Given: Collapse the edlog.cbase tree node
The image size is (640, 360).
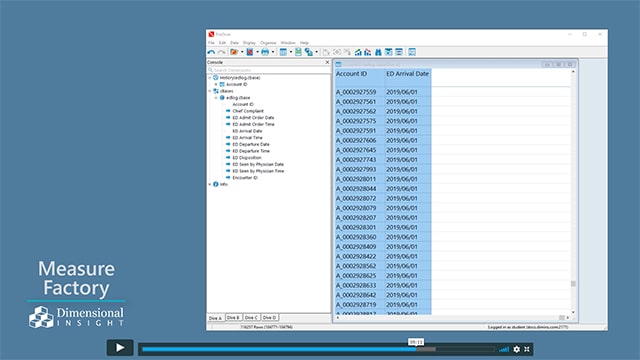Looking at the screenshot, I should coord(216,98).
